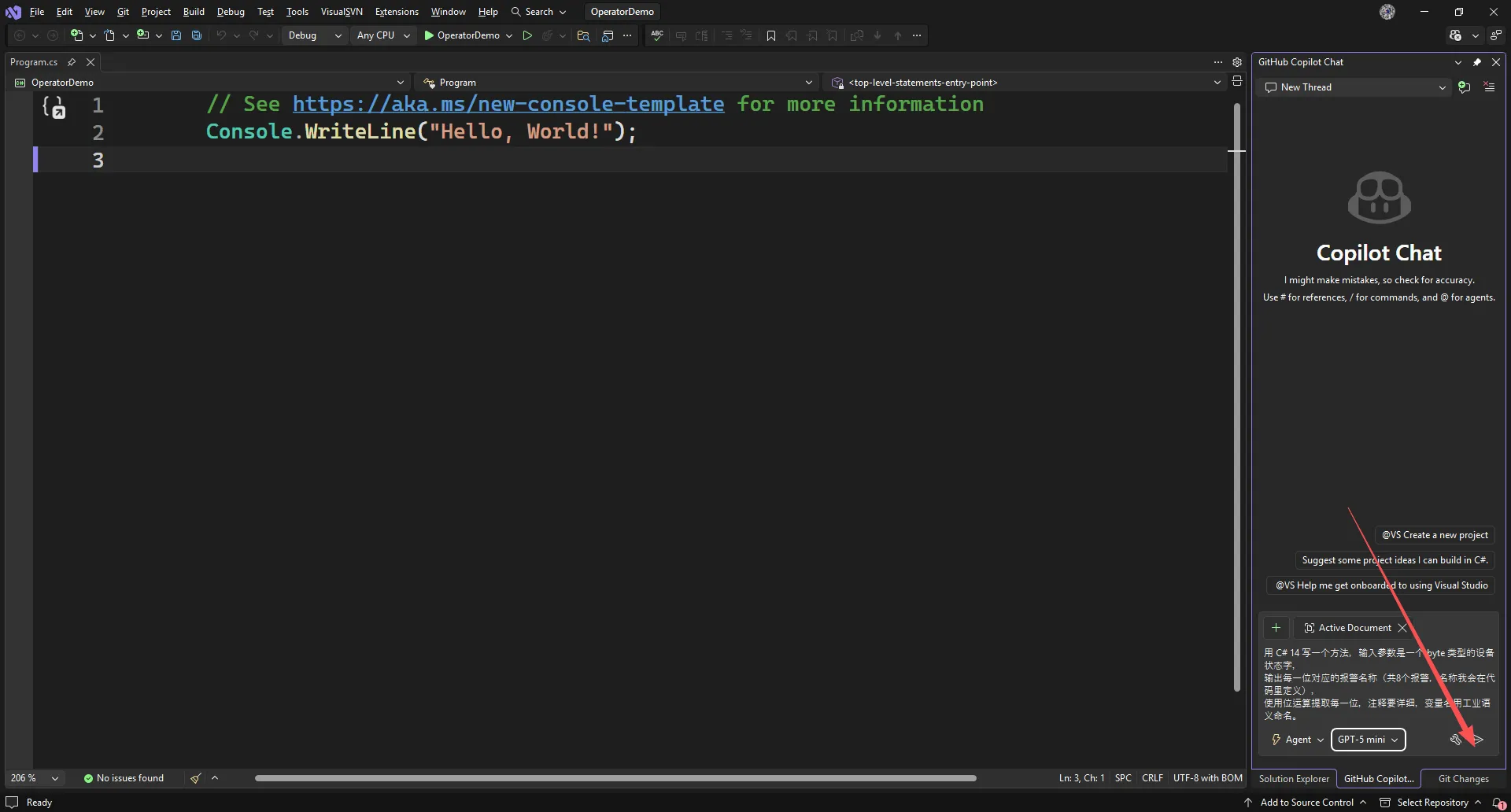Image resolution: width=1511 pixels, height=812 pixels.
Task: Click the Redo arrow icon
Action: coord(253,35)
